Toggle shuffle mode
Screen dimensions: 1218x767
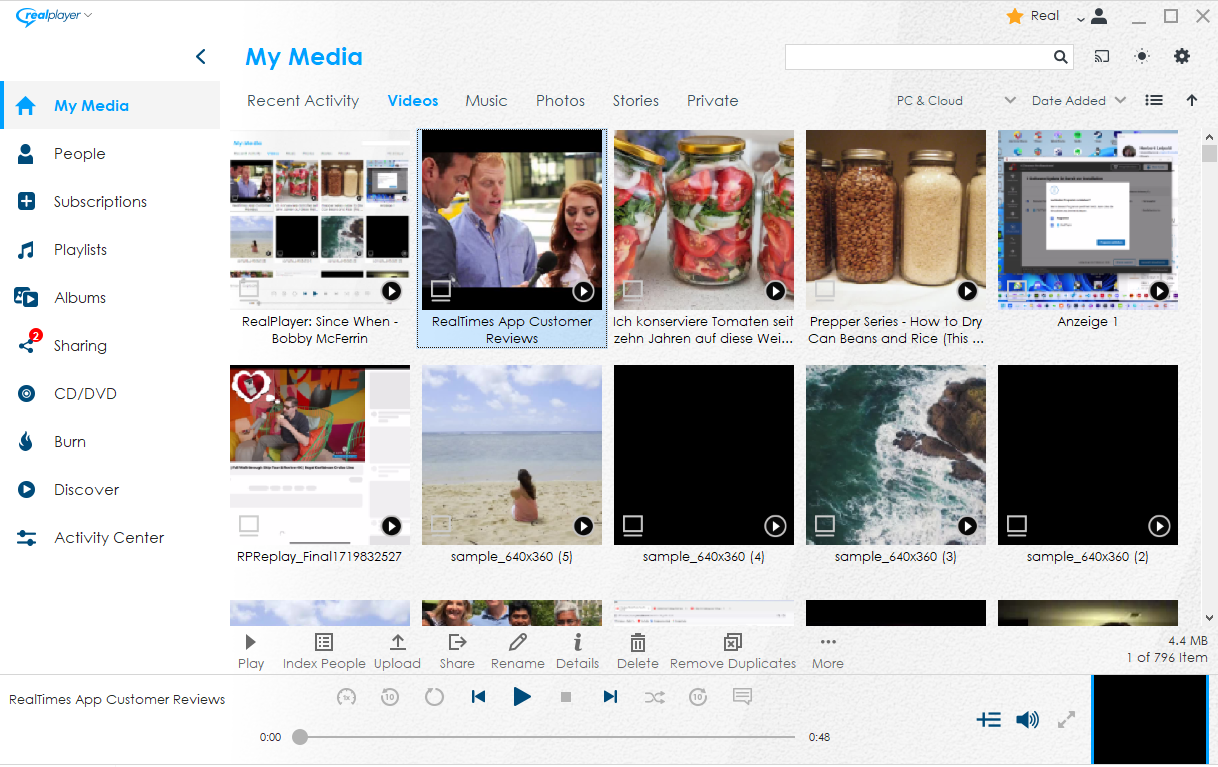click(x=654, y=697)
